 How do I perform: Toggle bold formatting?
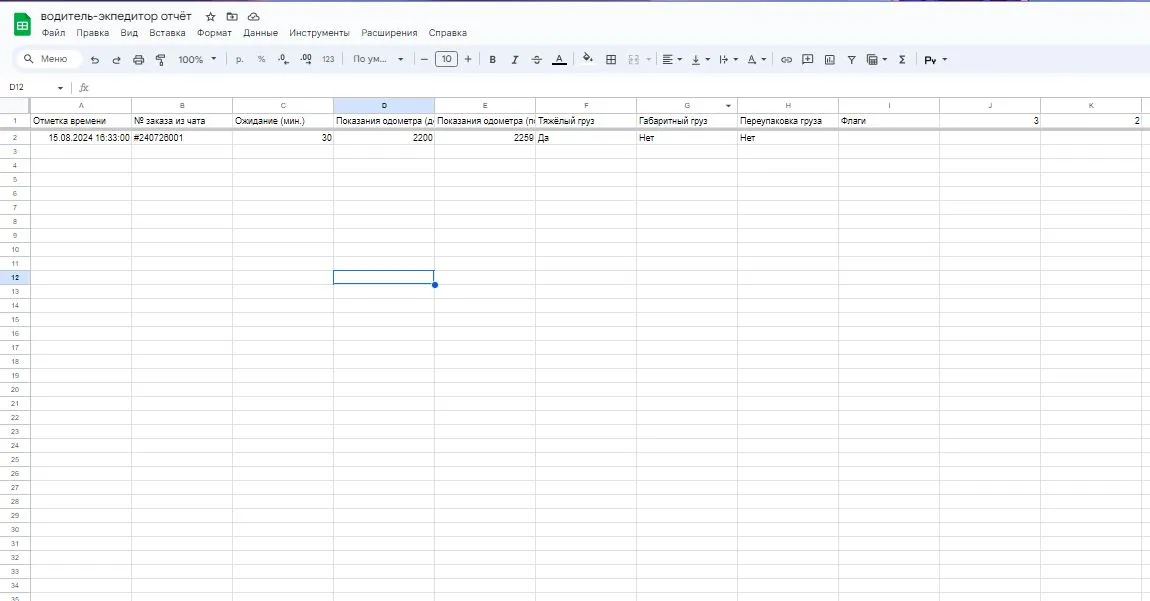[492, 60]
